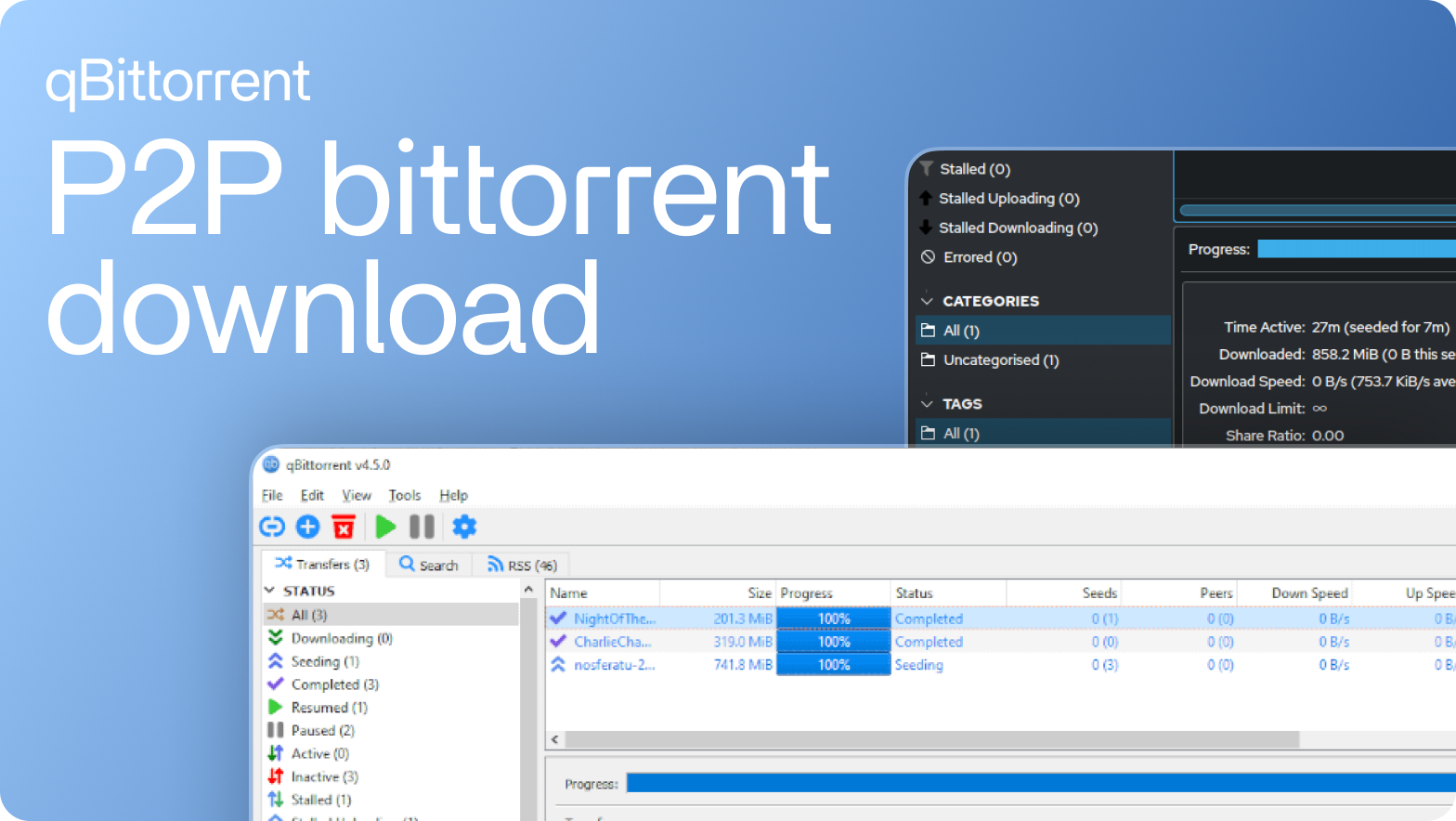
Task: Open the View menu
Action: point(356,496)
